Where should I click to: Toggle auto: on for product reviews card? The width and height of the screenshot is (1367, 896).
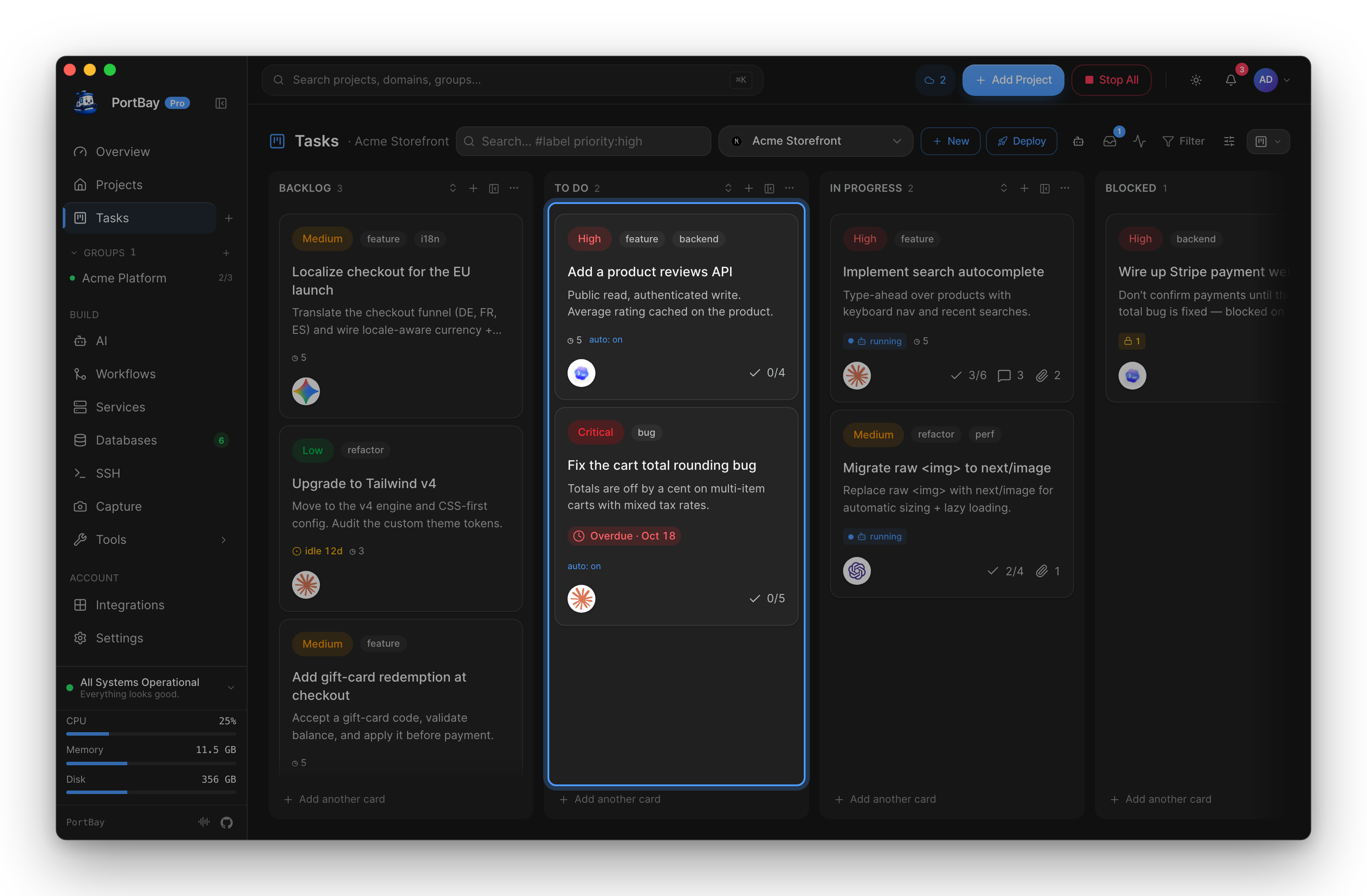[x=605, y=340]
